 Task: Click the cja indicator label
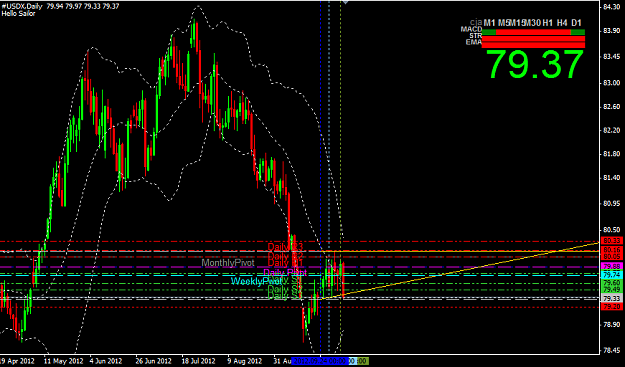coord(476,22)
